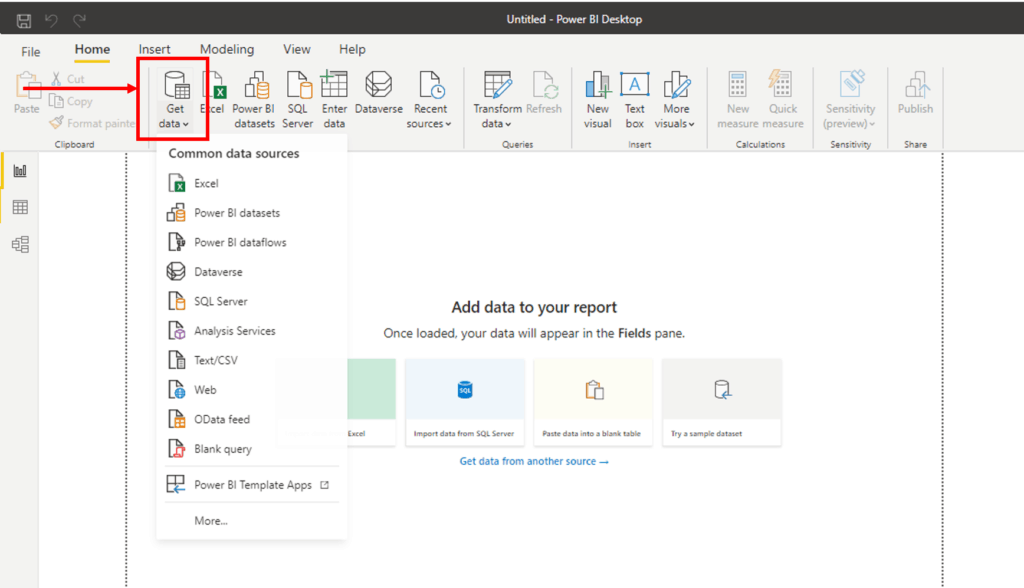1024x588 pixels.
Task: Insert a Text box from ribbon
Action: tap(634, 100)
